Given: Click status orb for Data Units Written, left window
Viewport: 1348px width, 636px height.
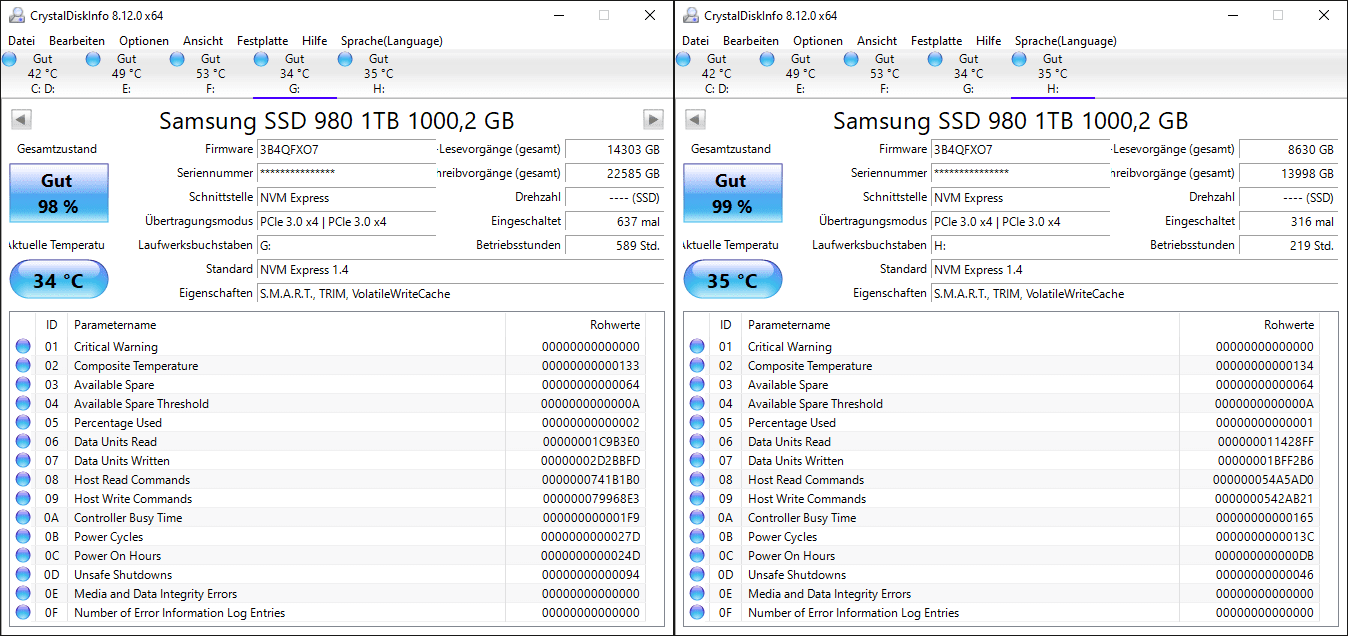Looking at the screenshot, I should coord(23,461).
